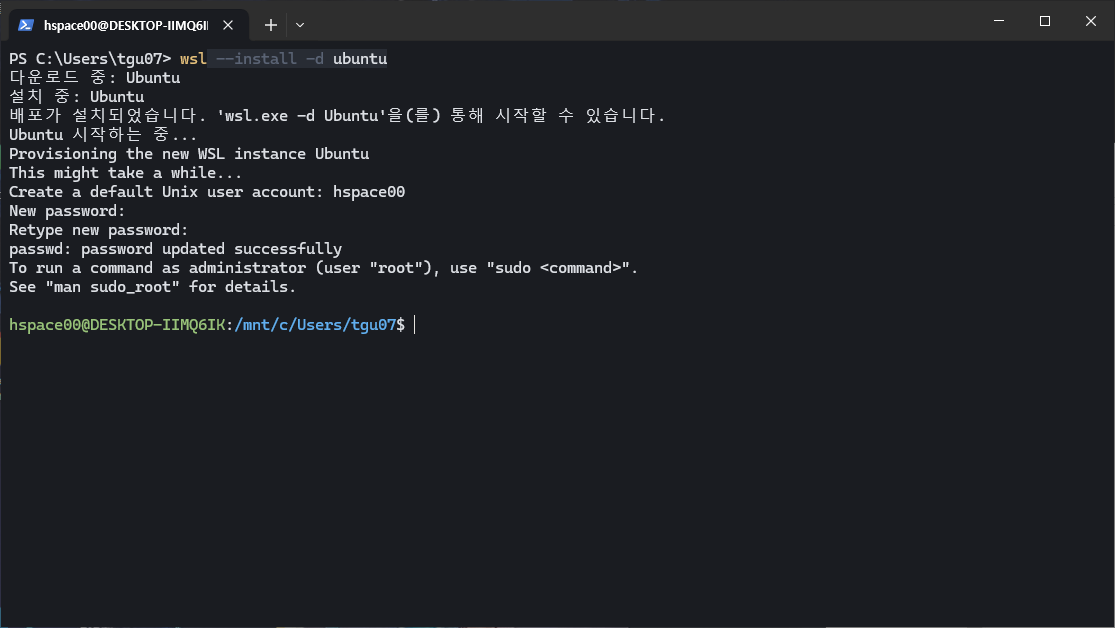This screenshot has height=628, width=1115.
Task: Expand the new tab profile dropdown
Action: pyautogui.click(x=300, y=24)
